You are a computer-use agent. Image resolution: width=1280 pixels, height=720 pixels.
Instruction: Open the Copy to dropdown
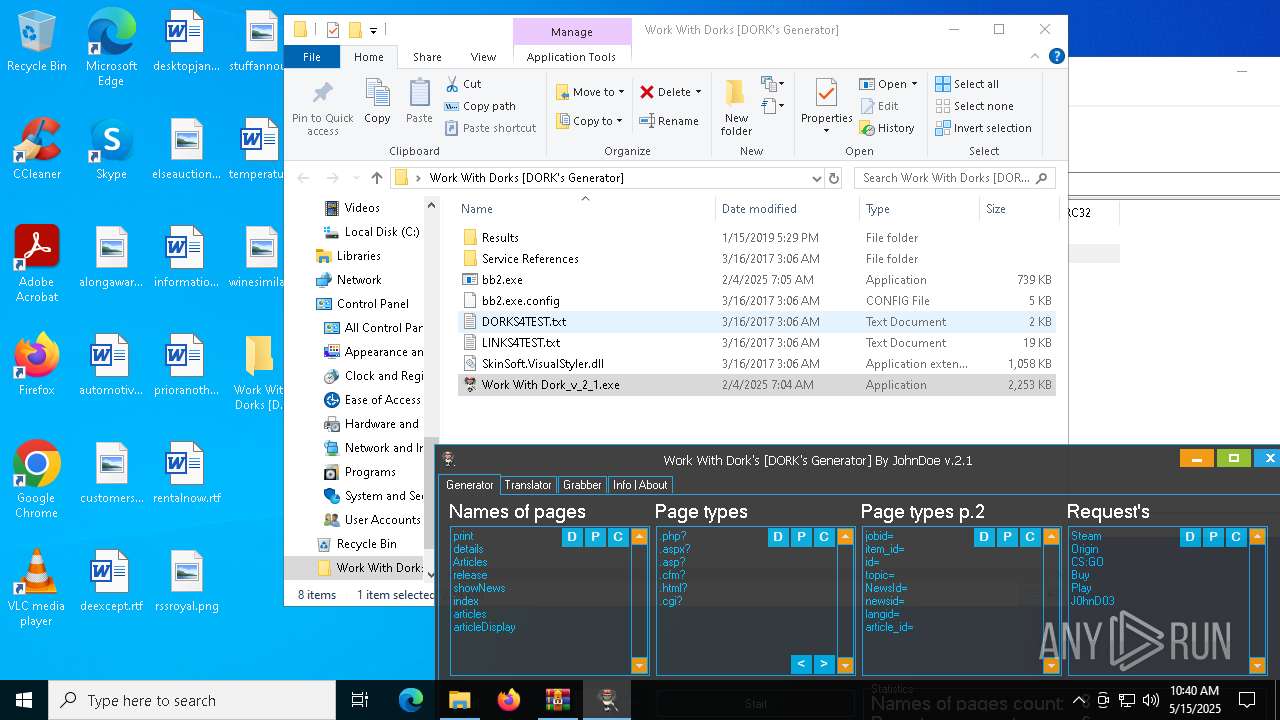[x=589, y=121]
